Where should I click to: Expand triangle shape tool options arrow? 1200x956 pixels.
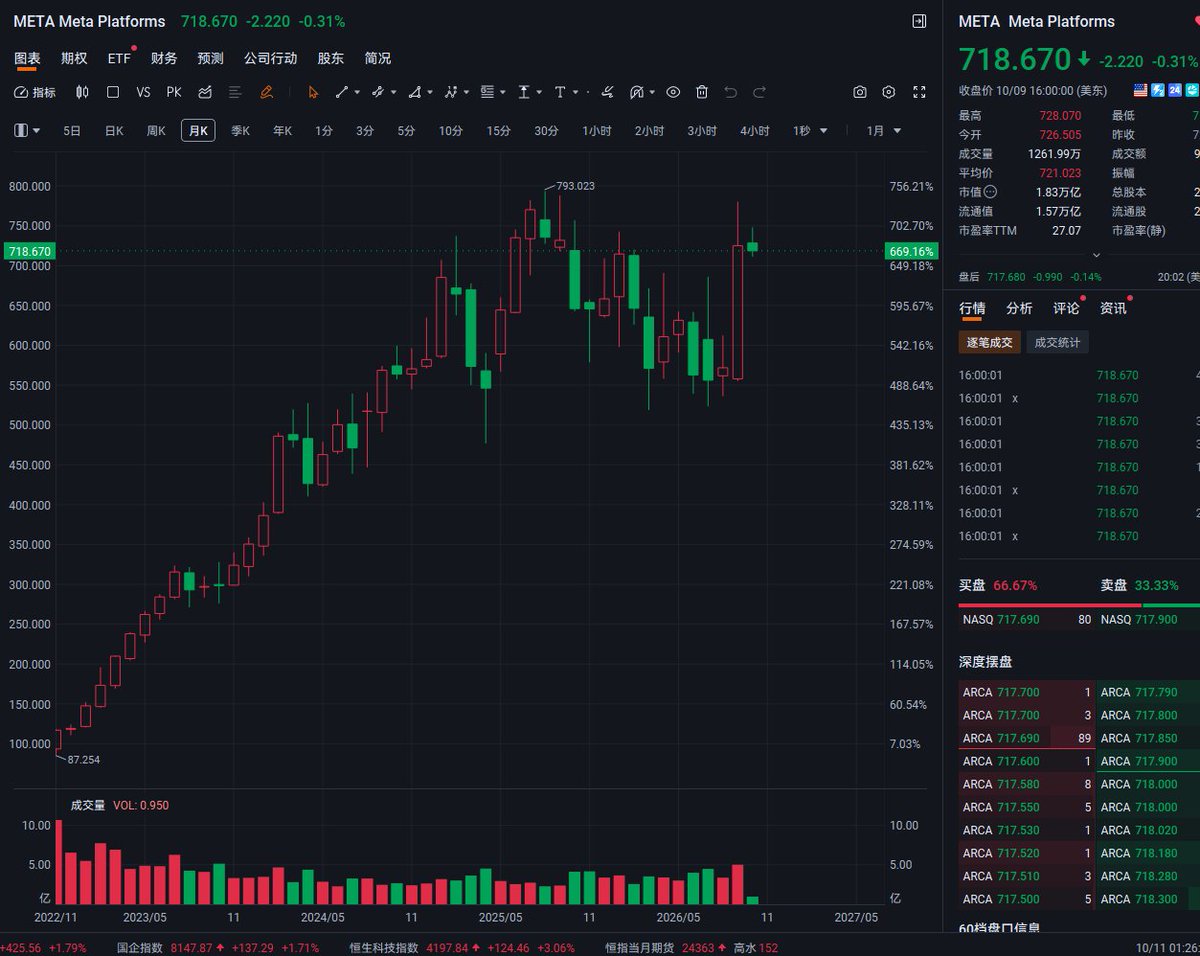(429, 93)
